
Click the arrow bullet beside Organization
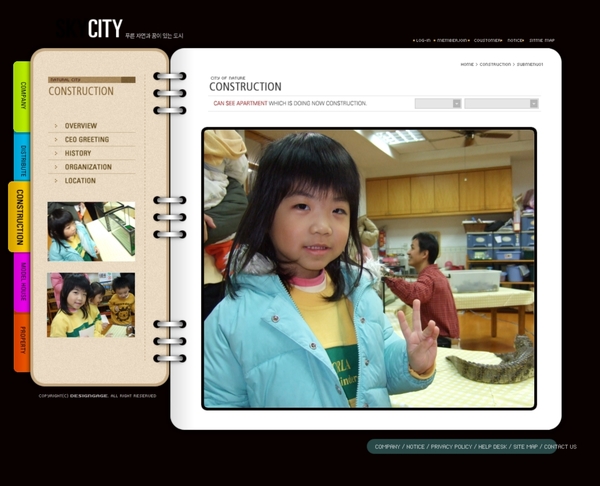coord(56,167)
